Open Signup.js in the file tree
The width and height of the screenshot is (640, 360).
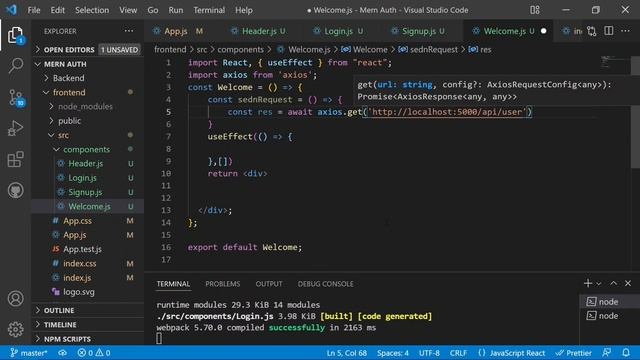(x=87, y=192)
